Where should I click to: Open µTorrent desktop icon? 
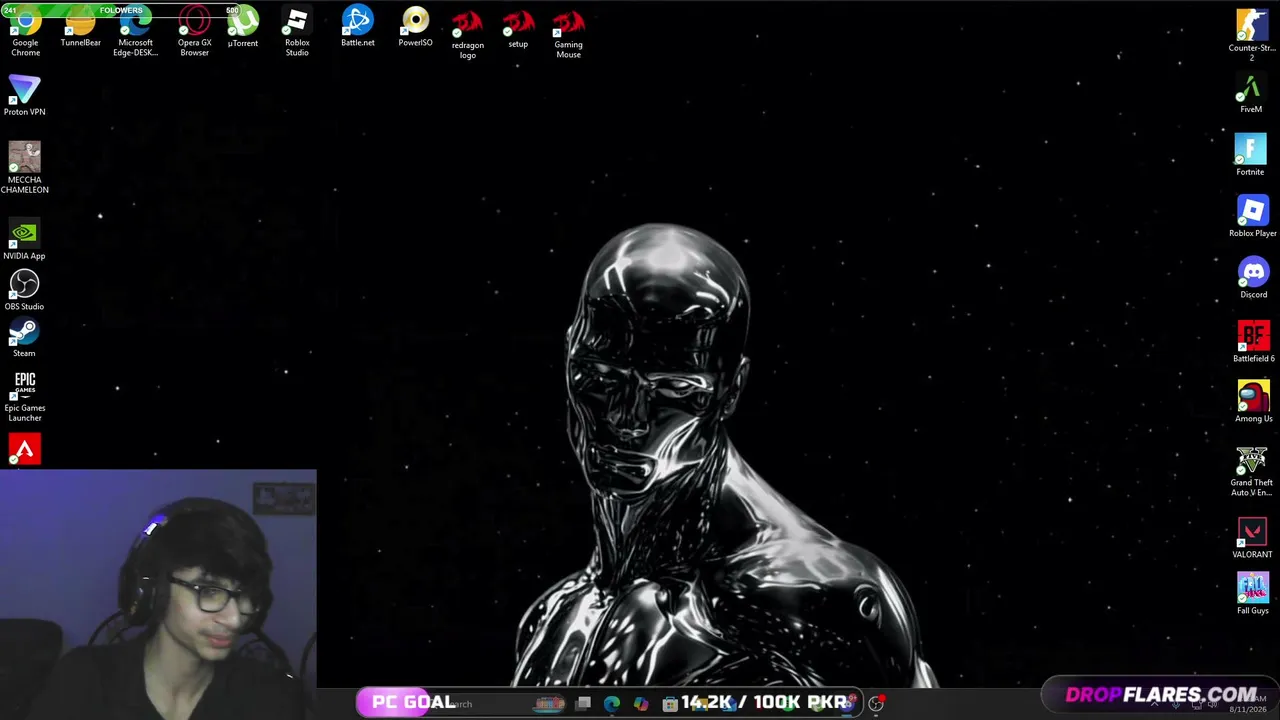(243, 28)
